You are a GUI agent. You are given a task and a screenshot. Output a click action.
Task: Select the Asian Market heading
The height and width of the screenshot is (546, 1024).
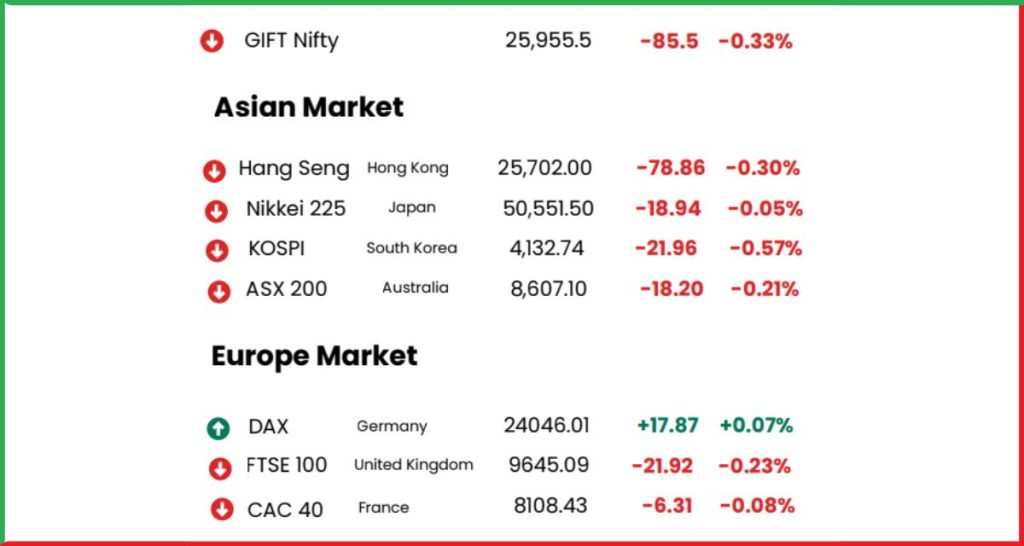pyautogui.click(x=309, y=106)
